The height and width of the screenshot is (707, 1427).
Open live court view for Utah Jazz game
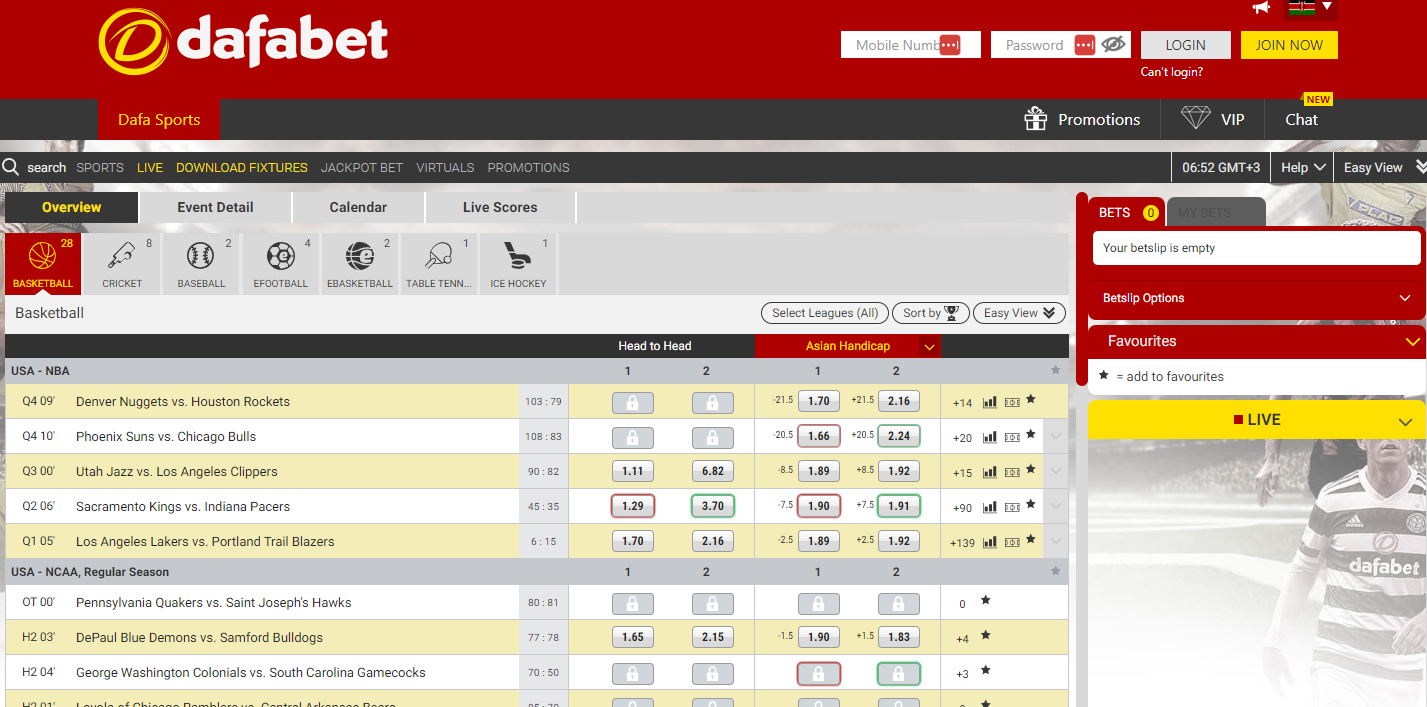1012,472
